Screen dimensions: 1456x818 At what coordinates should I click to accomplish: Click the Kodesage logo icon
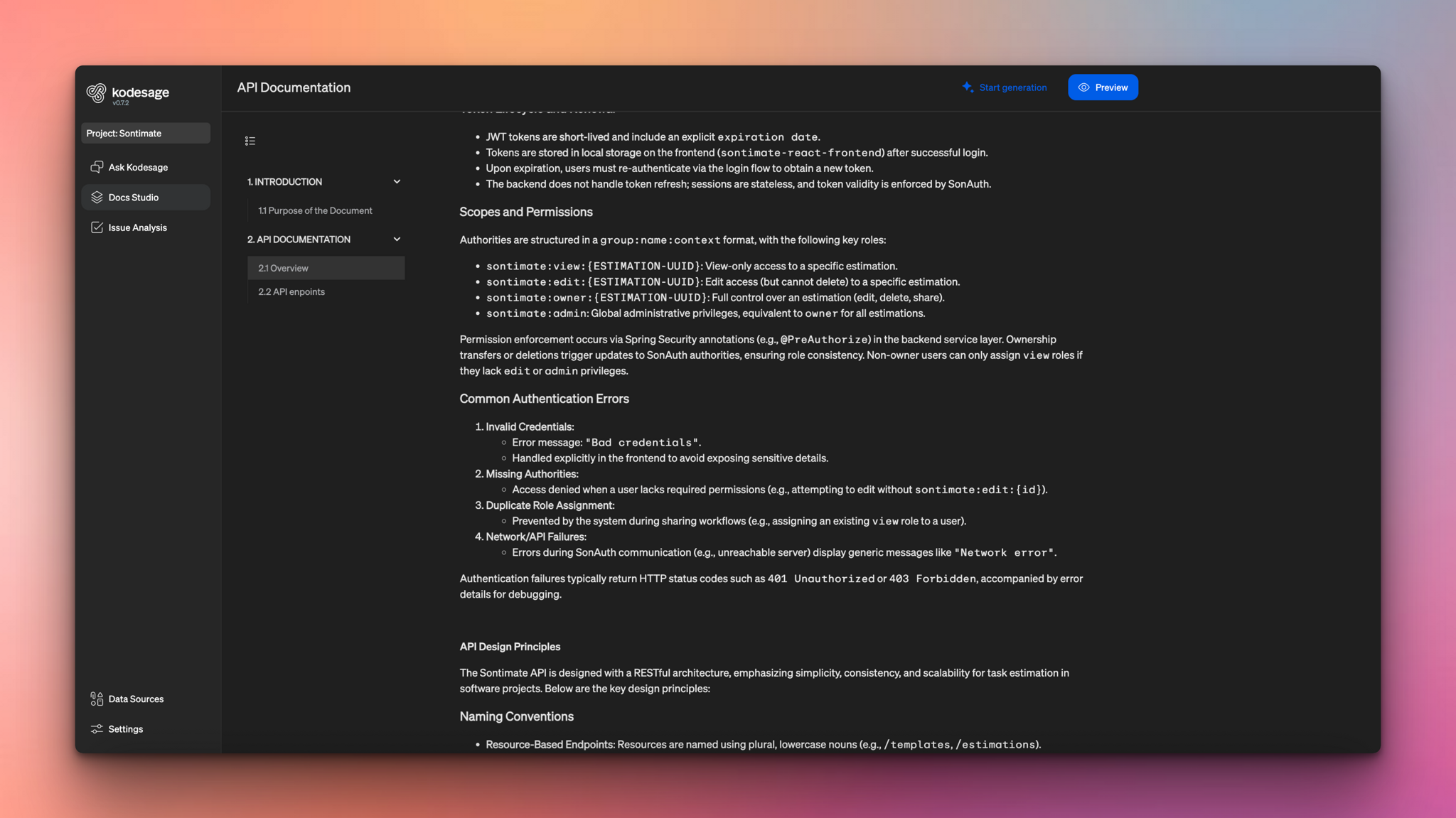[x=97, y=92]
